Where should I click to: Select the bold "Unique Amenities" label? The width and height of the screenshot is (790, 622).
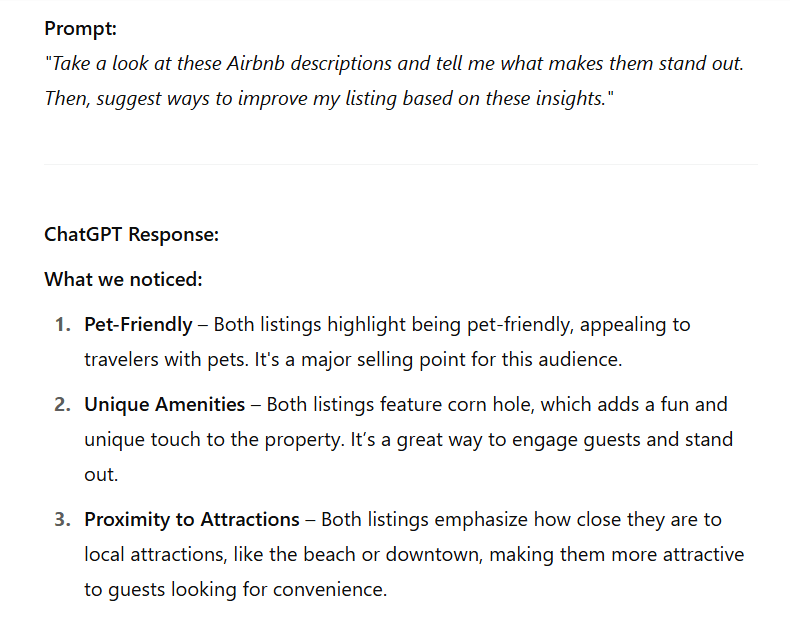165,404
